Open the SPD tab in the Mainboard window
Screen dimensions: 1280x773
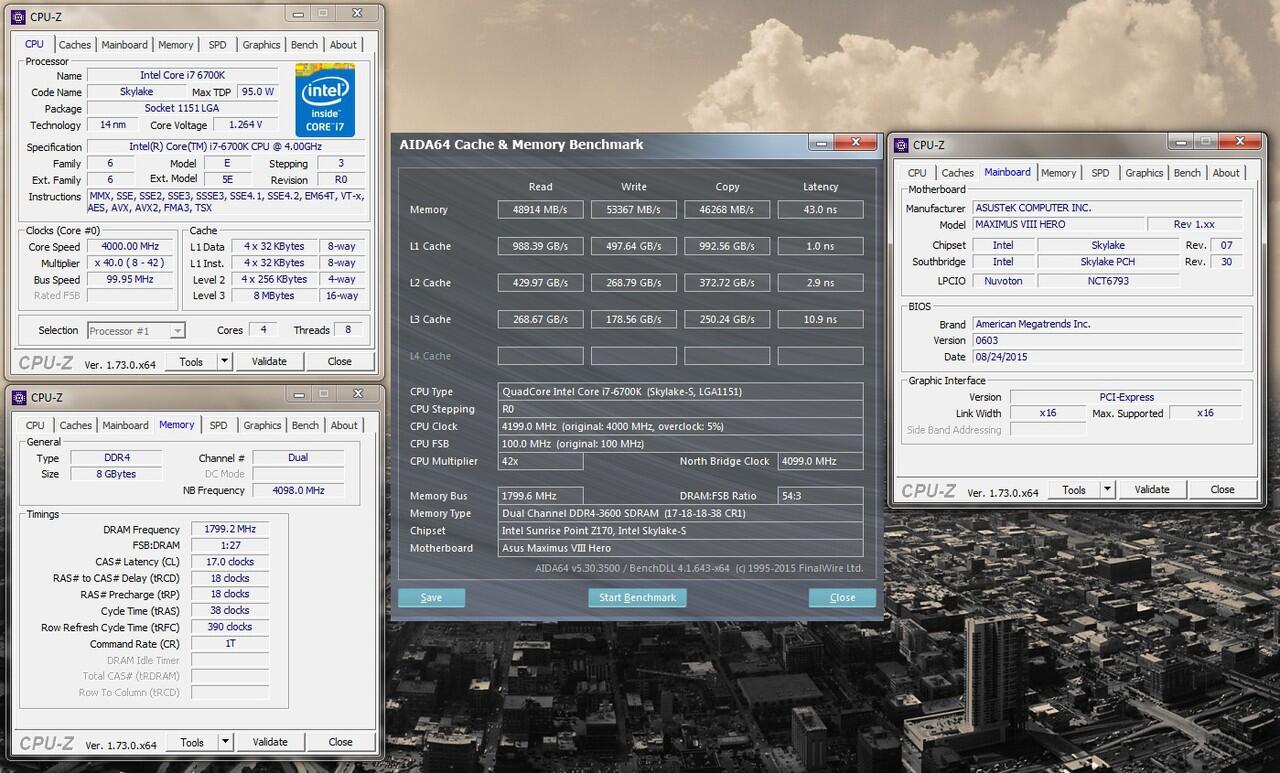[1100, 173]
